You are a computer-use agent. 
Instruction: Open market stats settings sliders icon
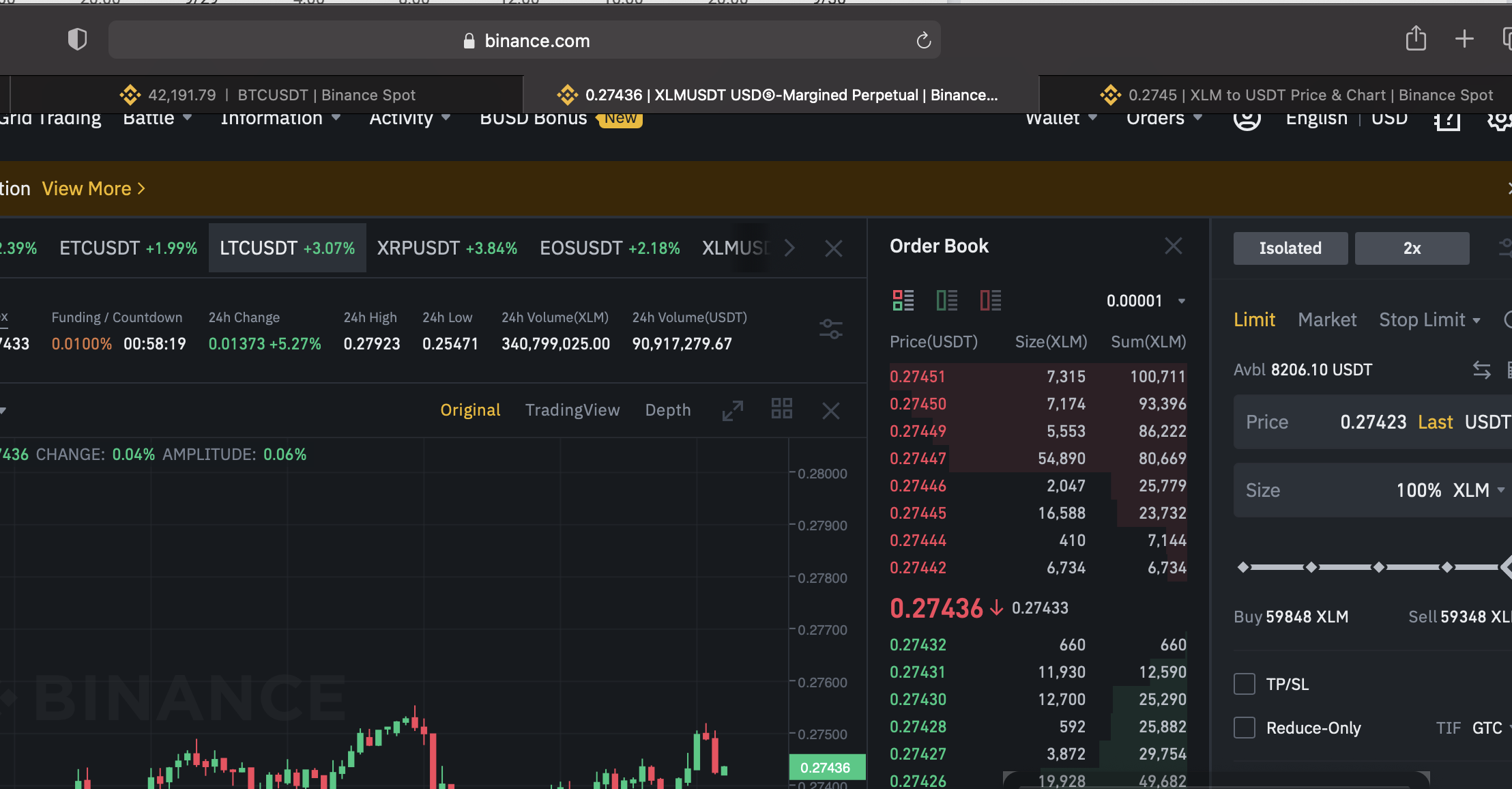[830, 330]
